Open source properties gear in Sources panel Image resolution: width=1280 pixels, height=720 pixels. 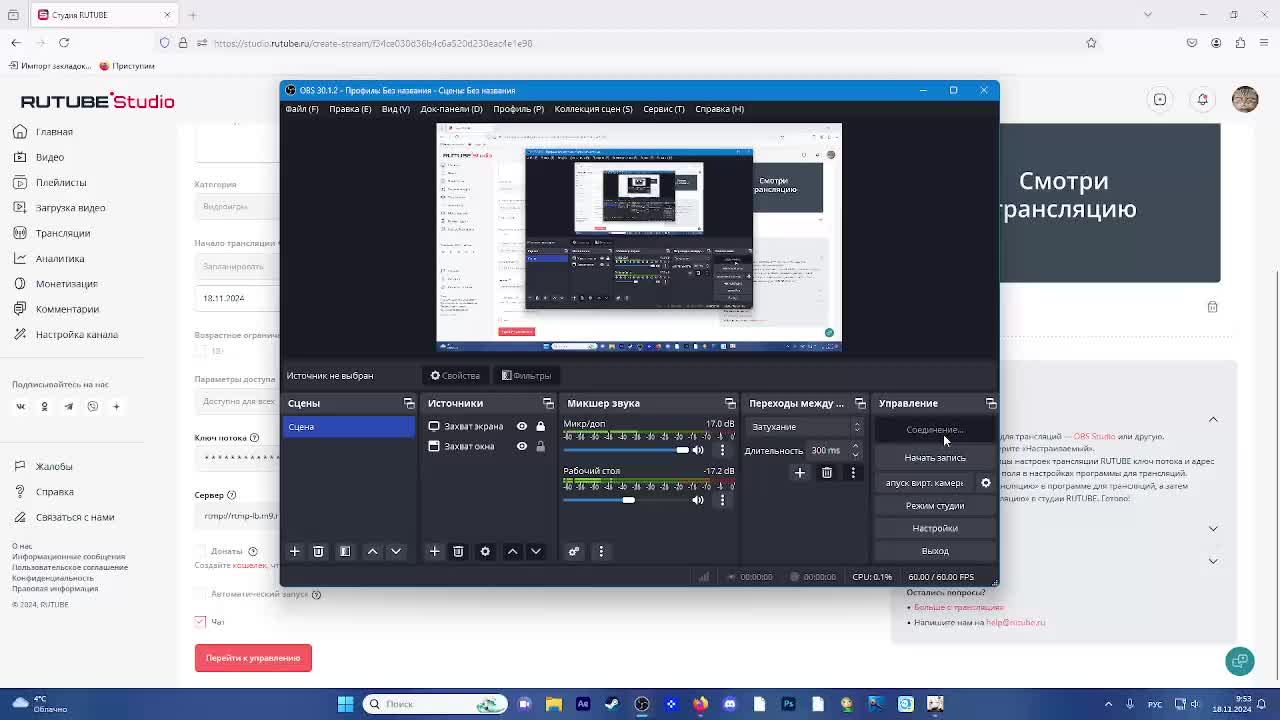(485, 551)
